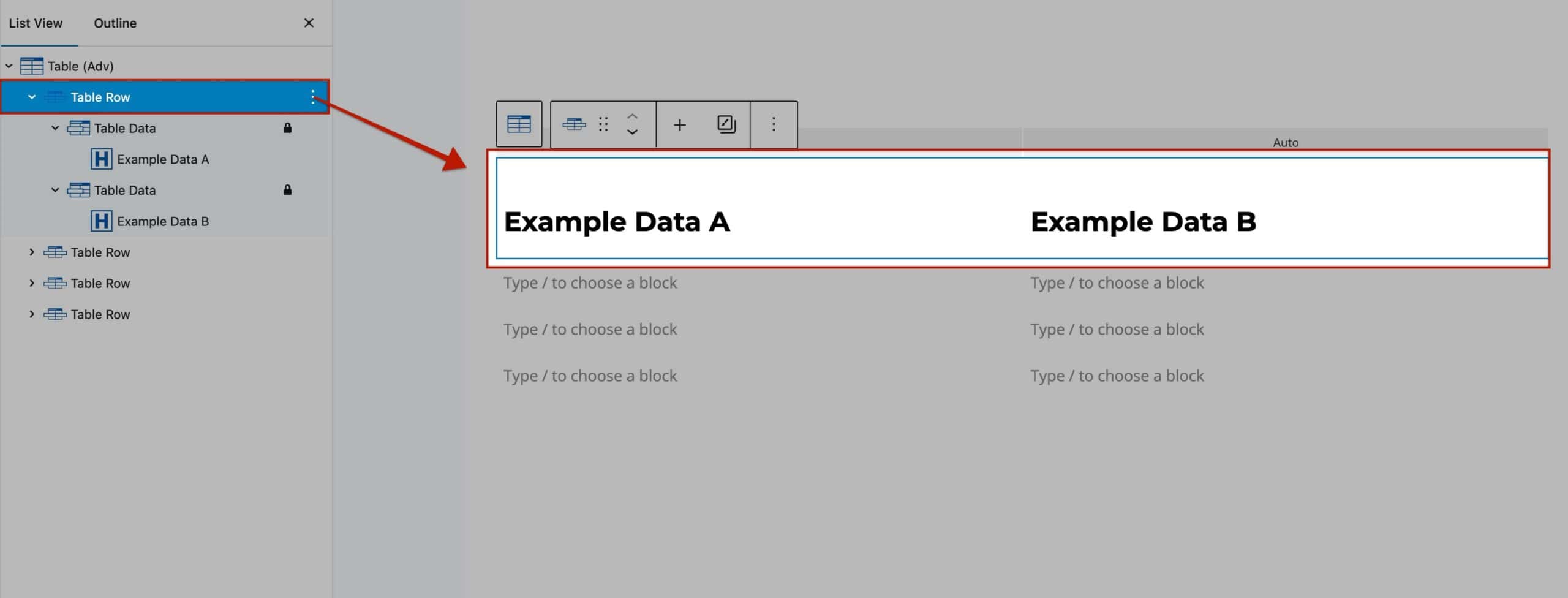This screenshot has width=1568, height=598.
Task: Click the move down arrow in block toolbar
Action: pos(633,132)
